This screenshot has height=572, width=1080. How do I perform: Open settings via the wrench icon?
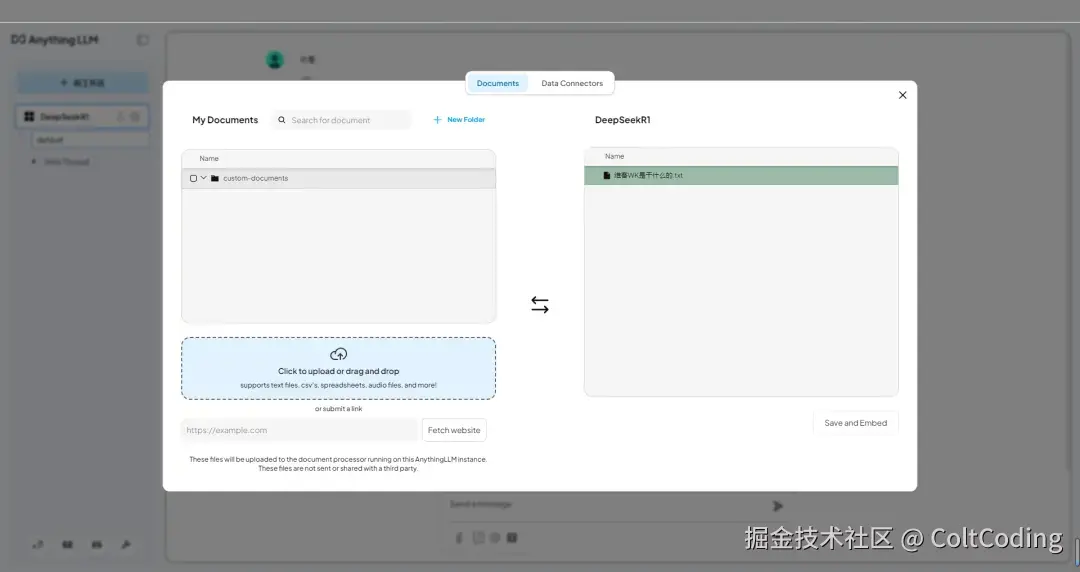126,544
